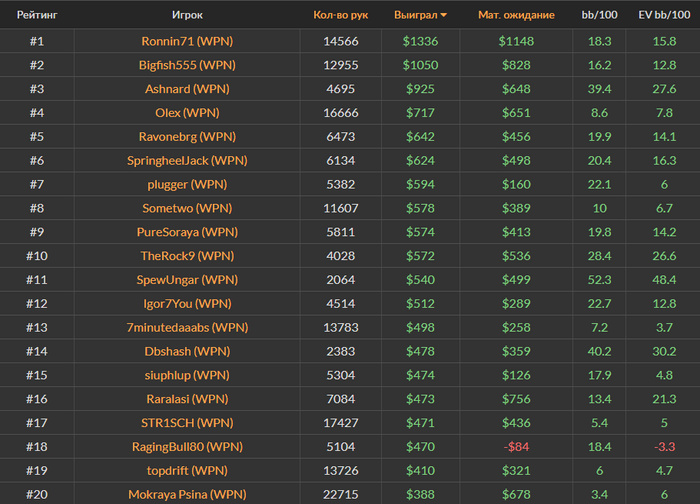View SpringheelJack (WPN) profile
Viewport: 700px width, 504px height.
[187, 160]
